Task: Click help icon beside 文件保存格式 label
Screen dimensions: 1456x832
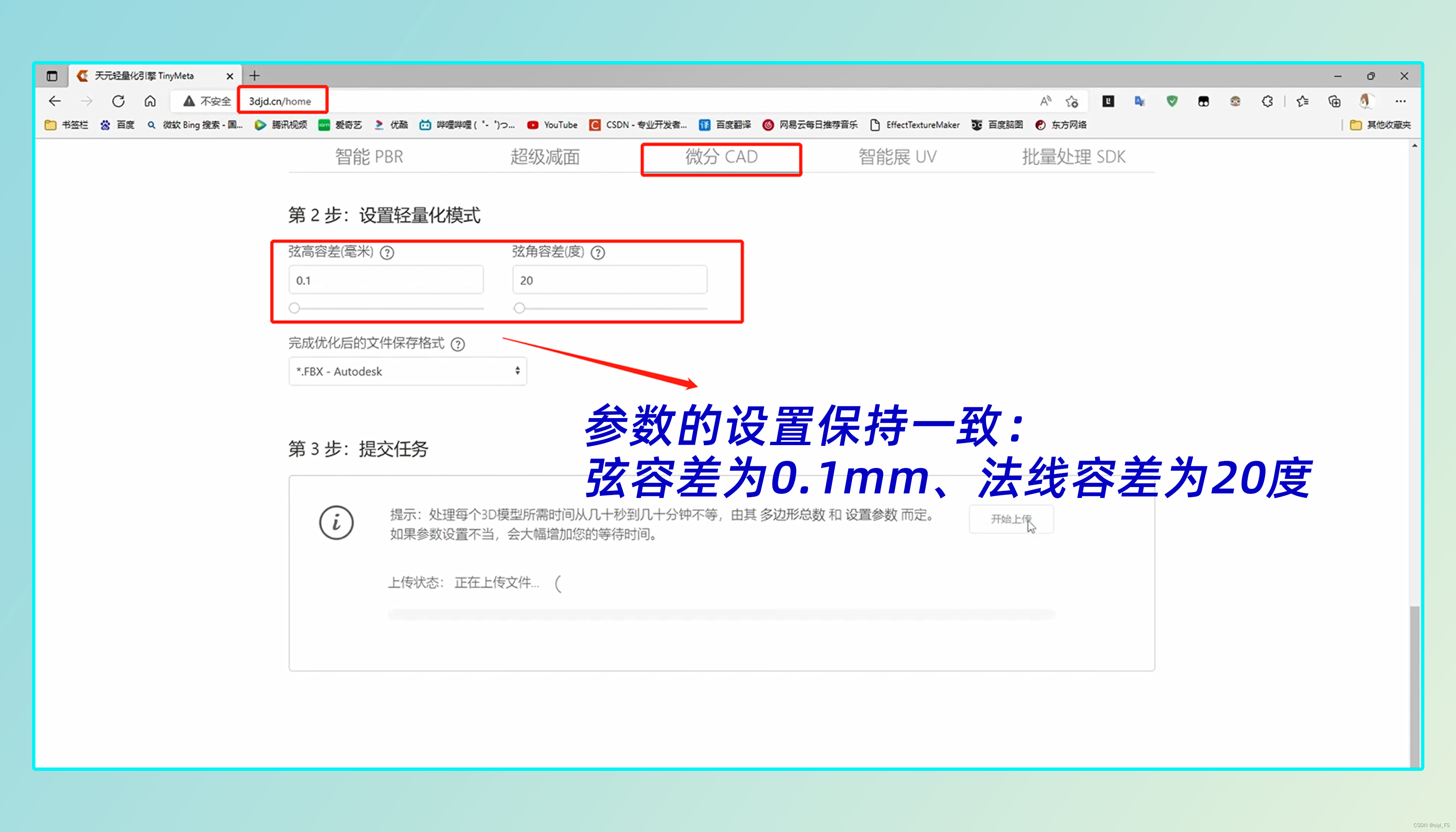Action: pyautogui.click(x=458, y=344)
